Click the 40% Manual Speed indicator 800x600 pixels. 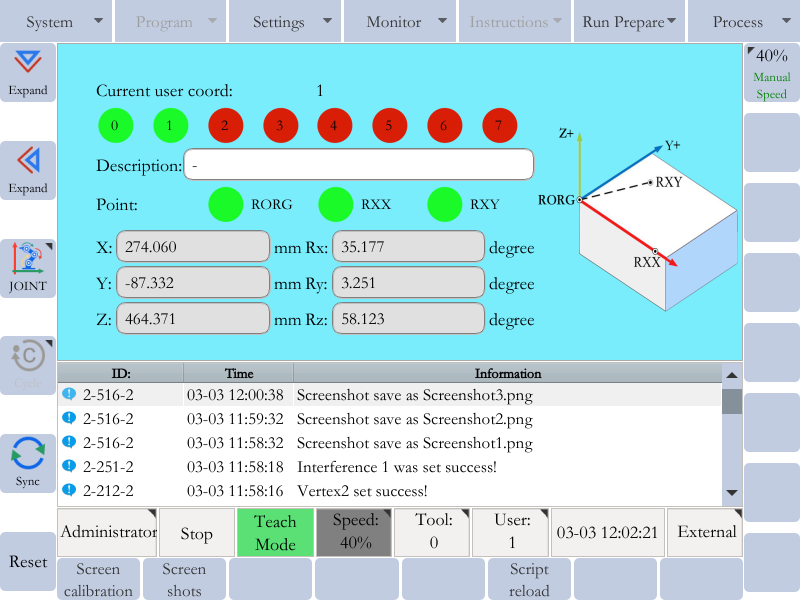click(771, 73)
